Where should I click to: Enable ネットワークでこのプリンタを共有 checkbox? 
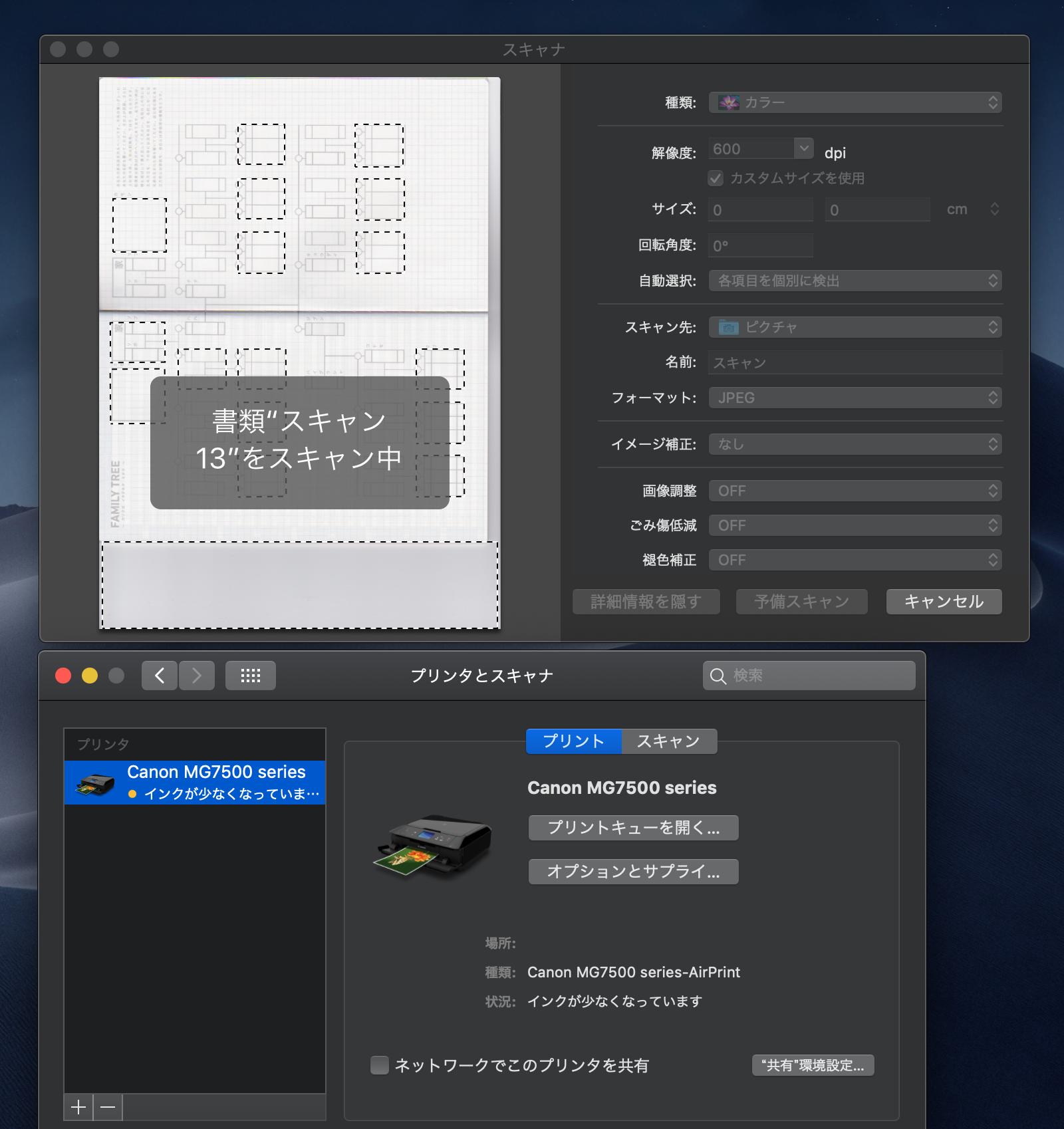pos(379,1065)
